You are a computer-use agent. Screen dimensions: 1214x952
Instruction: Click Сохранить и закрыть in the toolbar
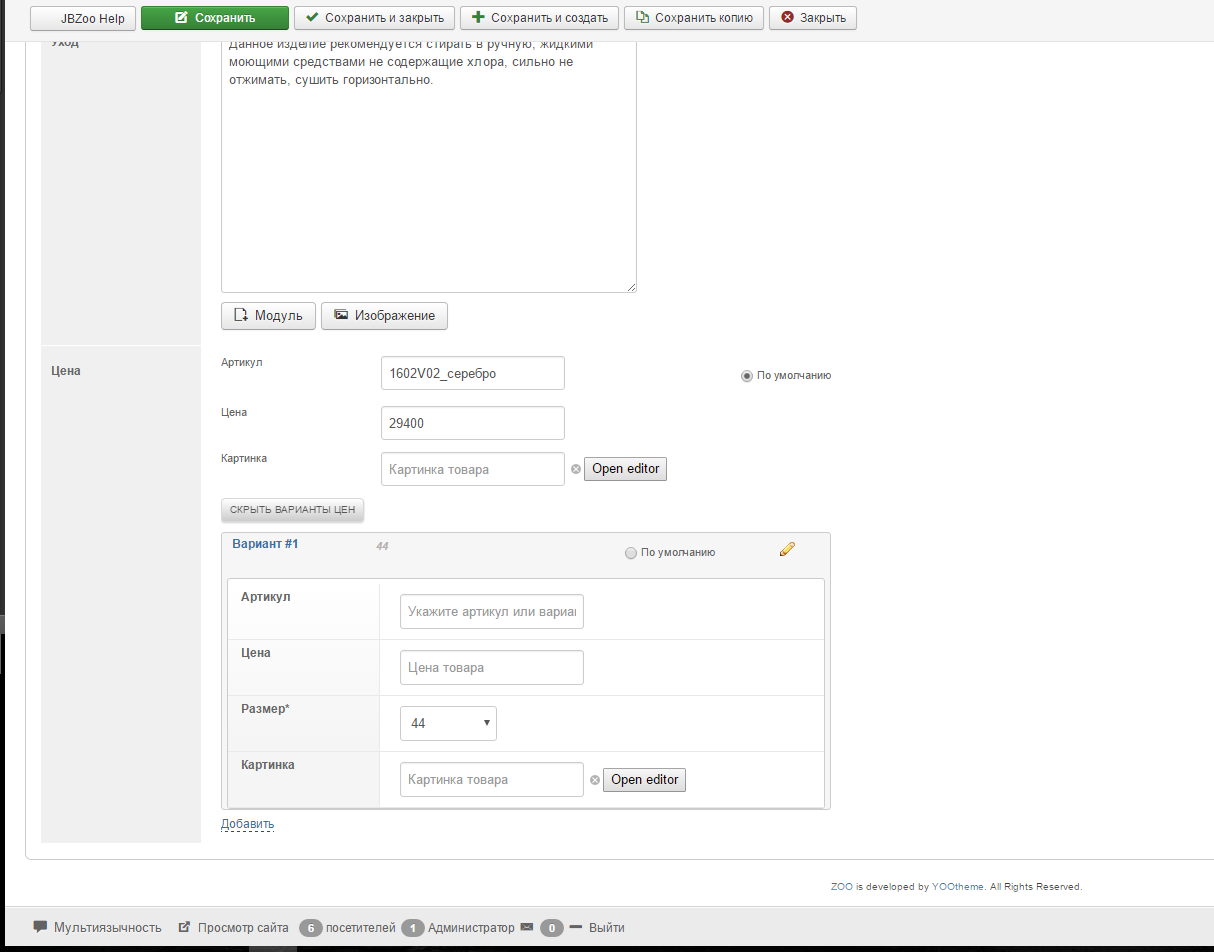375,18
